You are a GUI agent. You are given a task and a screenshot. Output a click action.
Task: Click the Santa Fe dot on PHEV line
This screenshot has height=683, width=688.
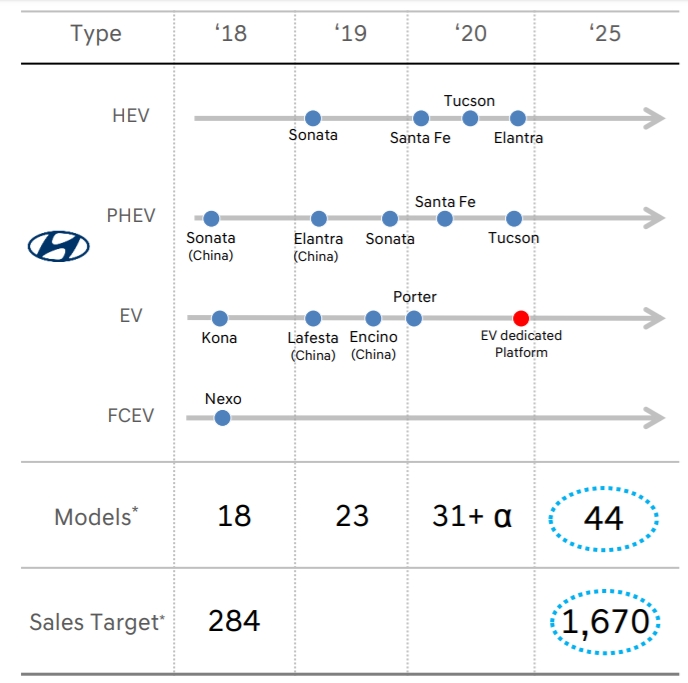[x=445, y=218]
